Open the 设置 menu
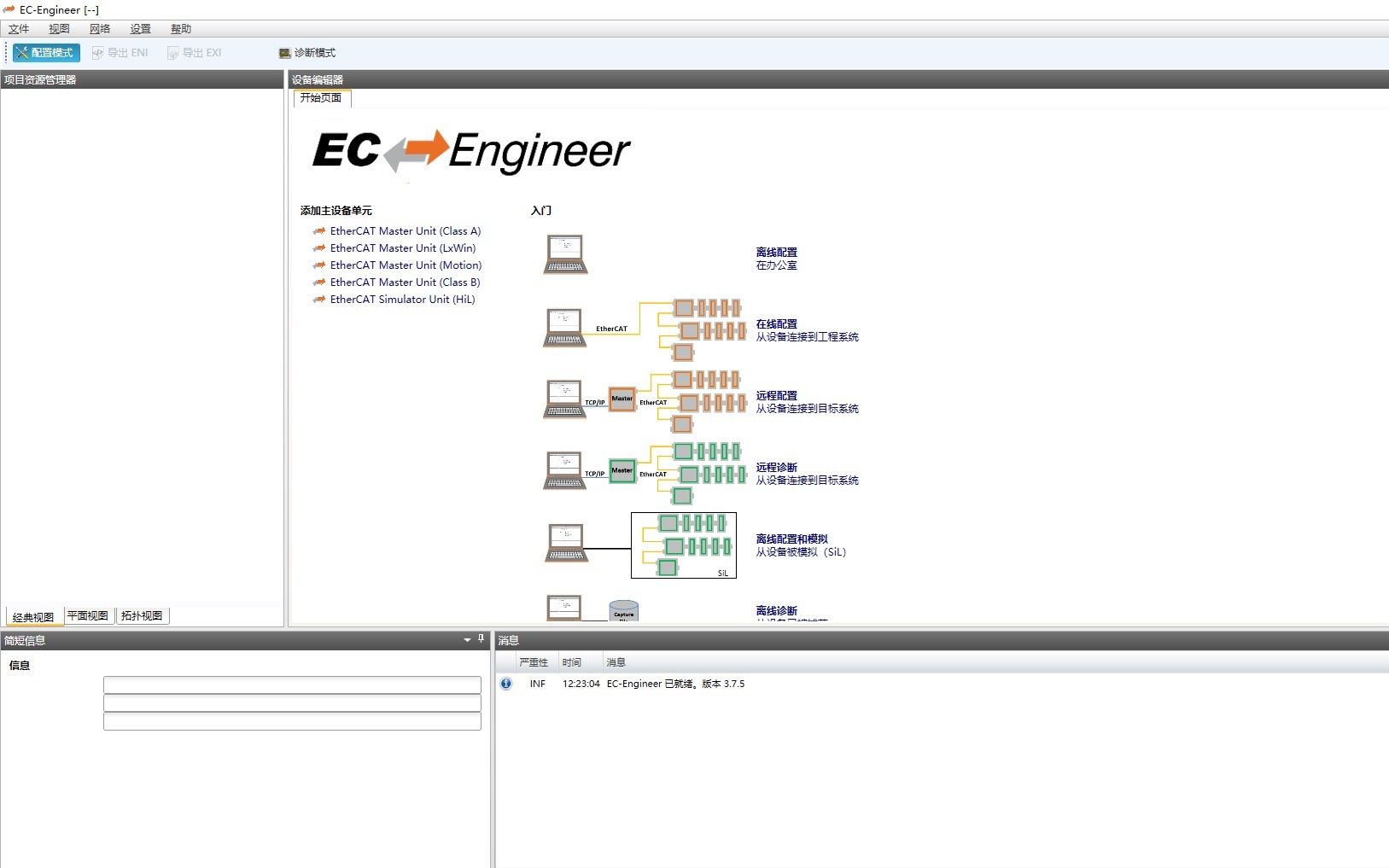The width and height of the screenshot is (1389, 868). pyautogui.click(x=140, y=29)
